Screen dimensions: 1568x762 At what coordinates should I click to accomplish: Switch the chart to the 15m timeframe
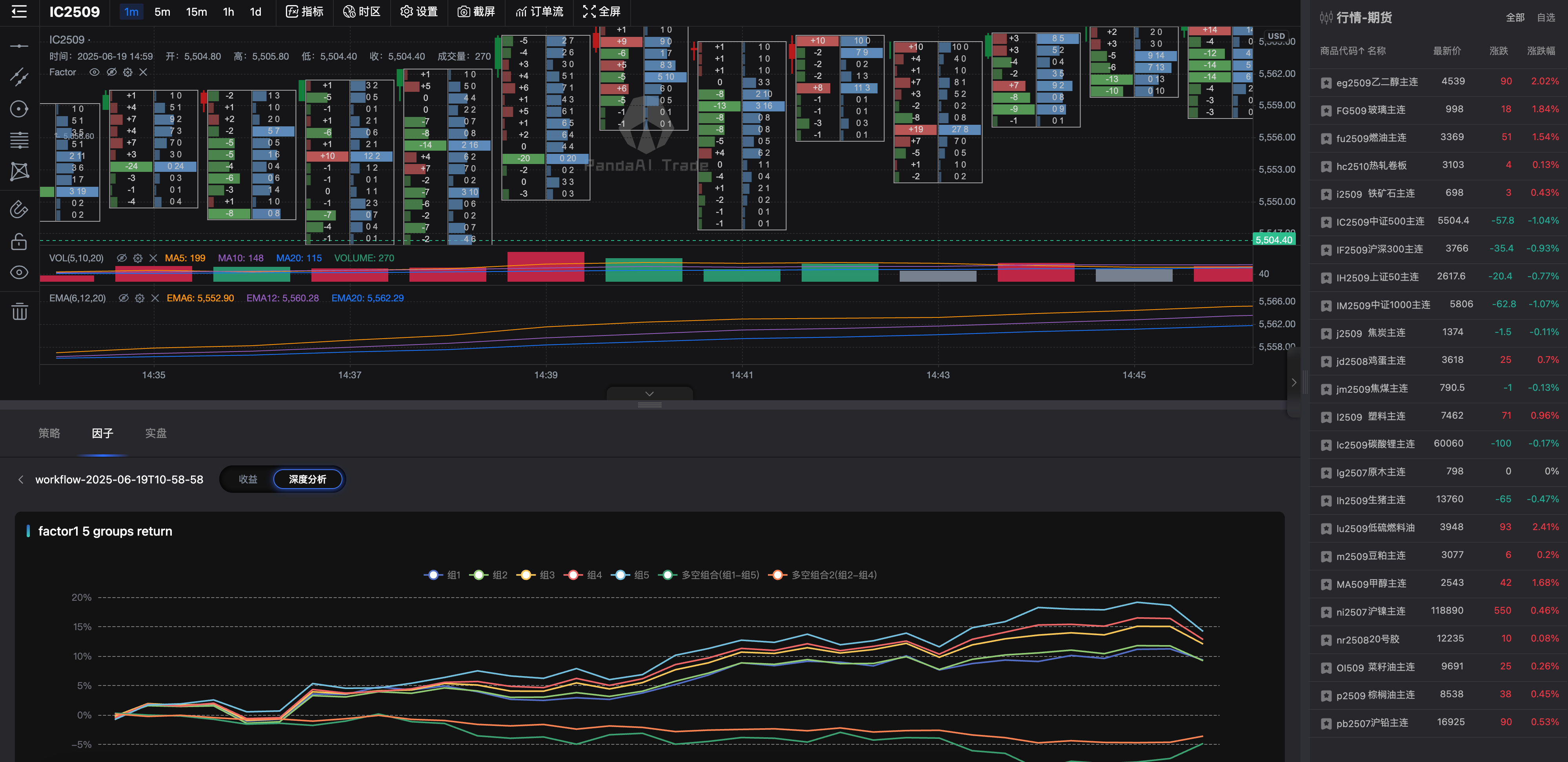196,11
